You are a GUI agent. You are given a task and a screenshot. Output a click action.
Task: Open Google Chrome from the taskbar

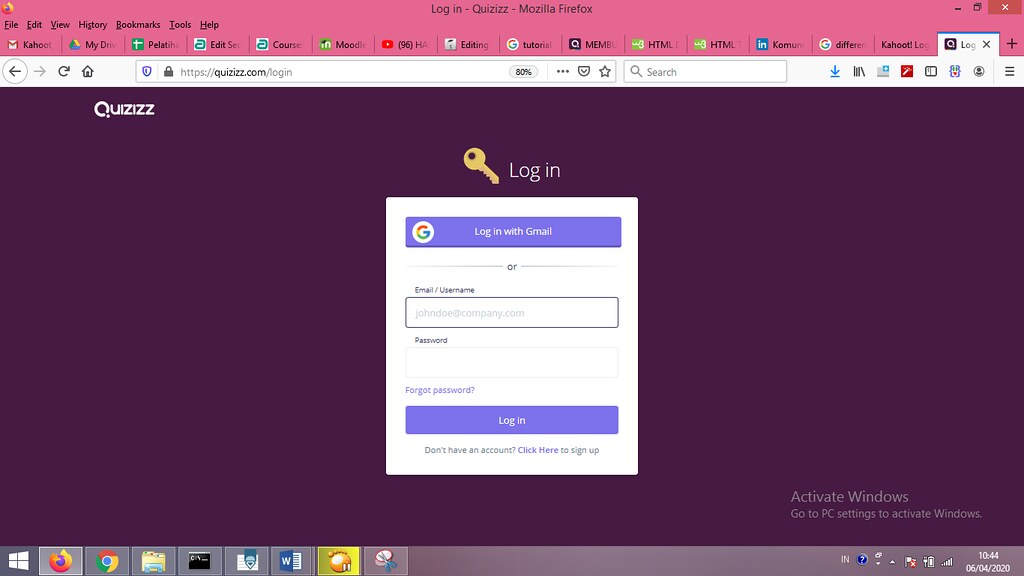[x=107, y=561]
